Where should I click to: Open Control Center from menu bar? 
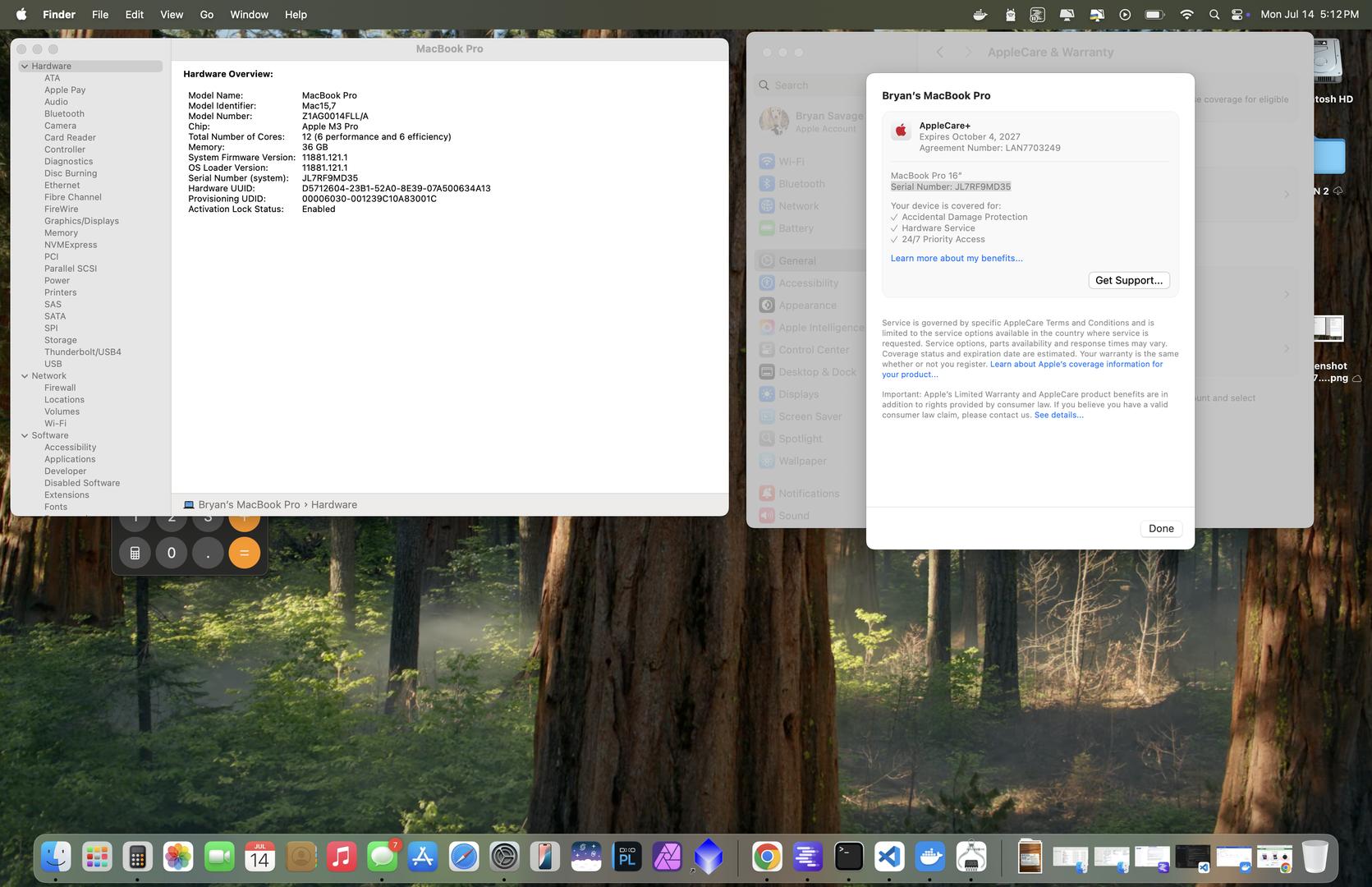[x=1238, y=14]
